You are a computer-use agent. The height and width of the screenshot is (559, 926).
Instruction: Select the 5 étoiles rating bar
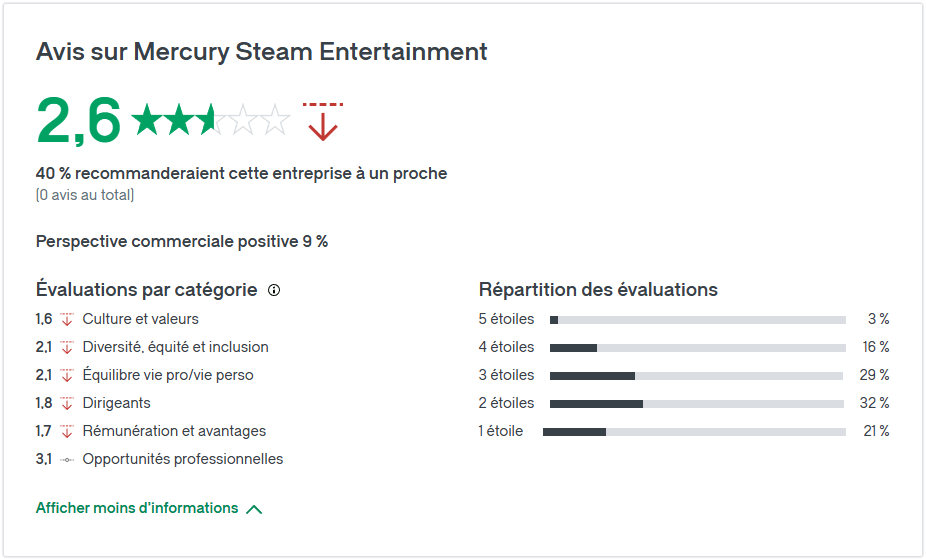pos(697,320)
